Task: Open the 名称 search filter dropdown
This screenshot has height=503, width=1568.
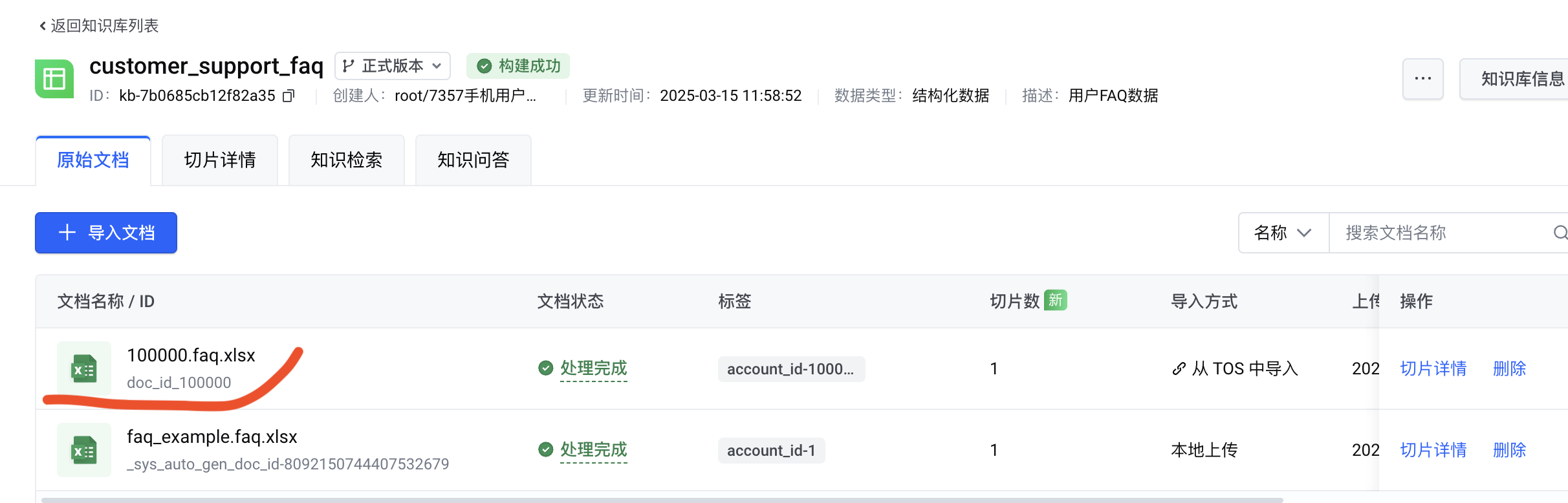Action: (1283, 233)
